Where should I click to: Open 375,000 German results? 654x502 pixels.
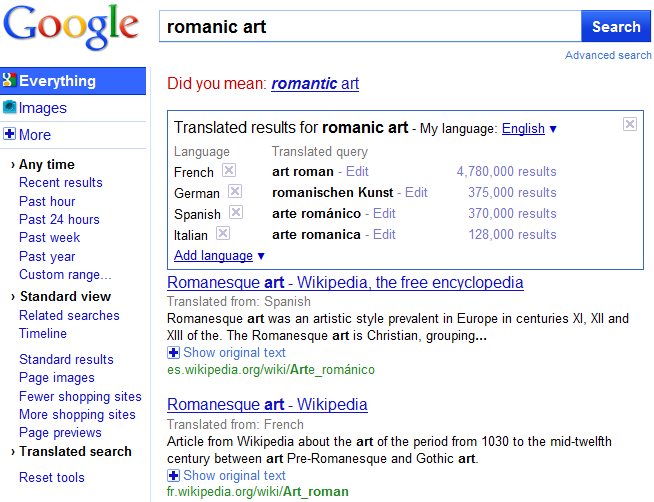click(512, 192)
